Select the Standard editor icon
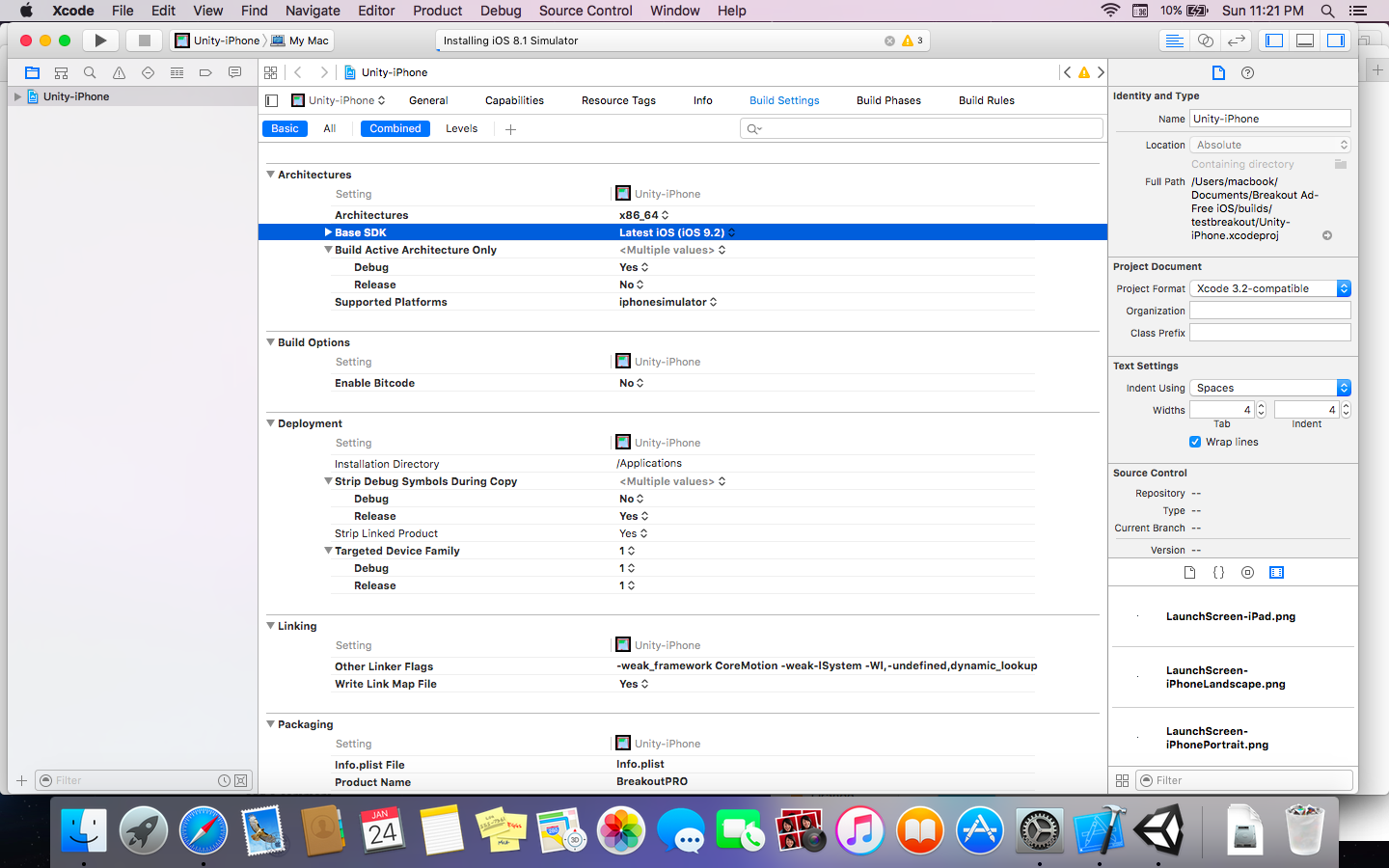Image resolution: width=1389 pixels, height=868 pixels. click(x=1174, y=41)
